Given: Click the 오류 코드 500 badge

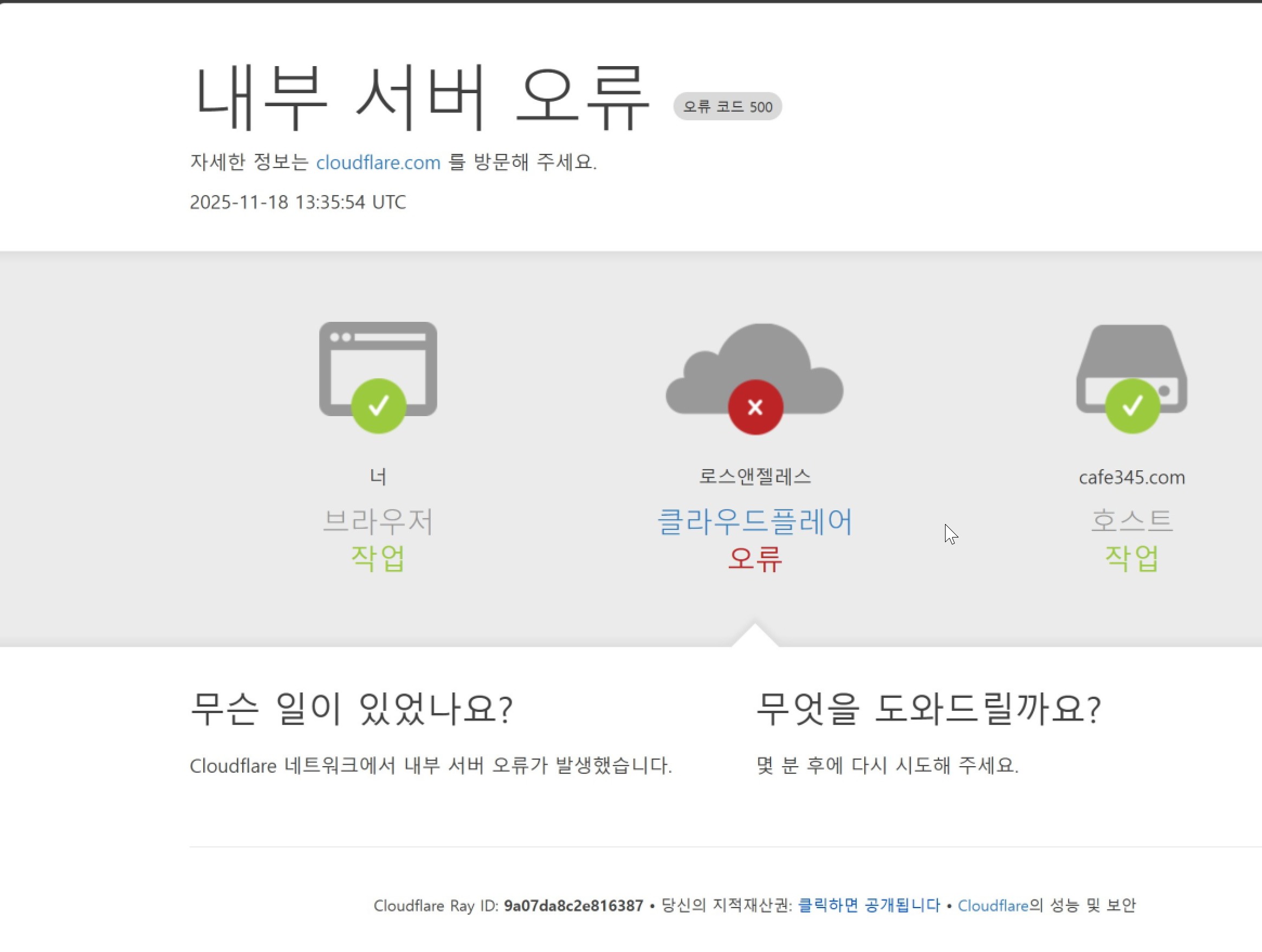Looking at the screenshot, I should [x=727, y=107].
